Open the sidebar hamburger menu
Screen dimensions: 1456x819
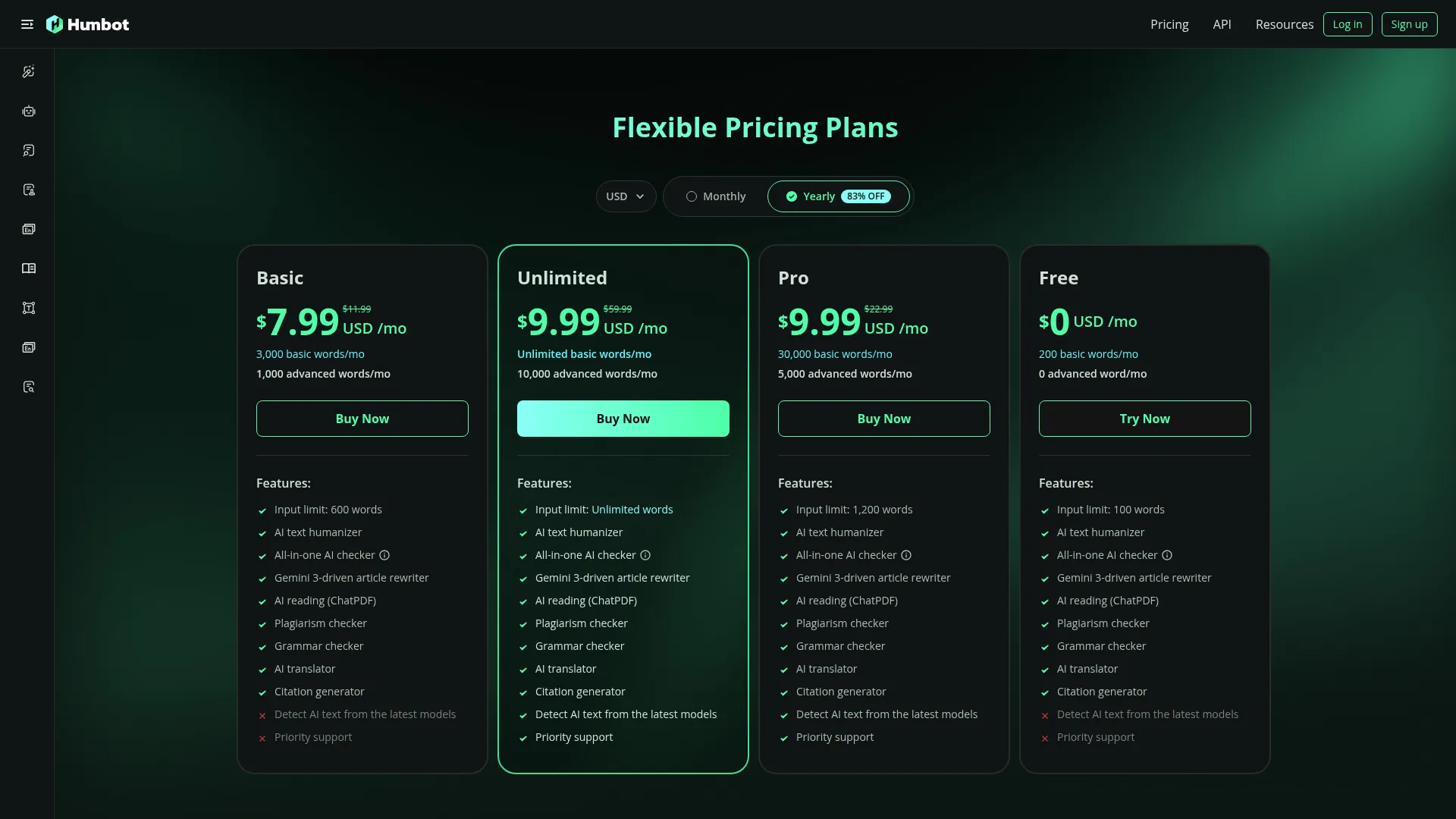click(x=27, y=24)
